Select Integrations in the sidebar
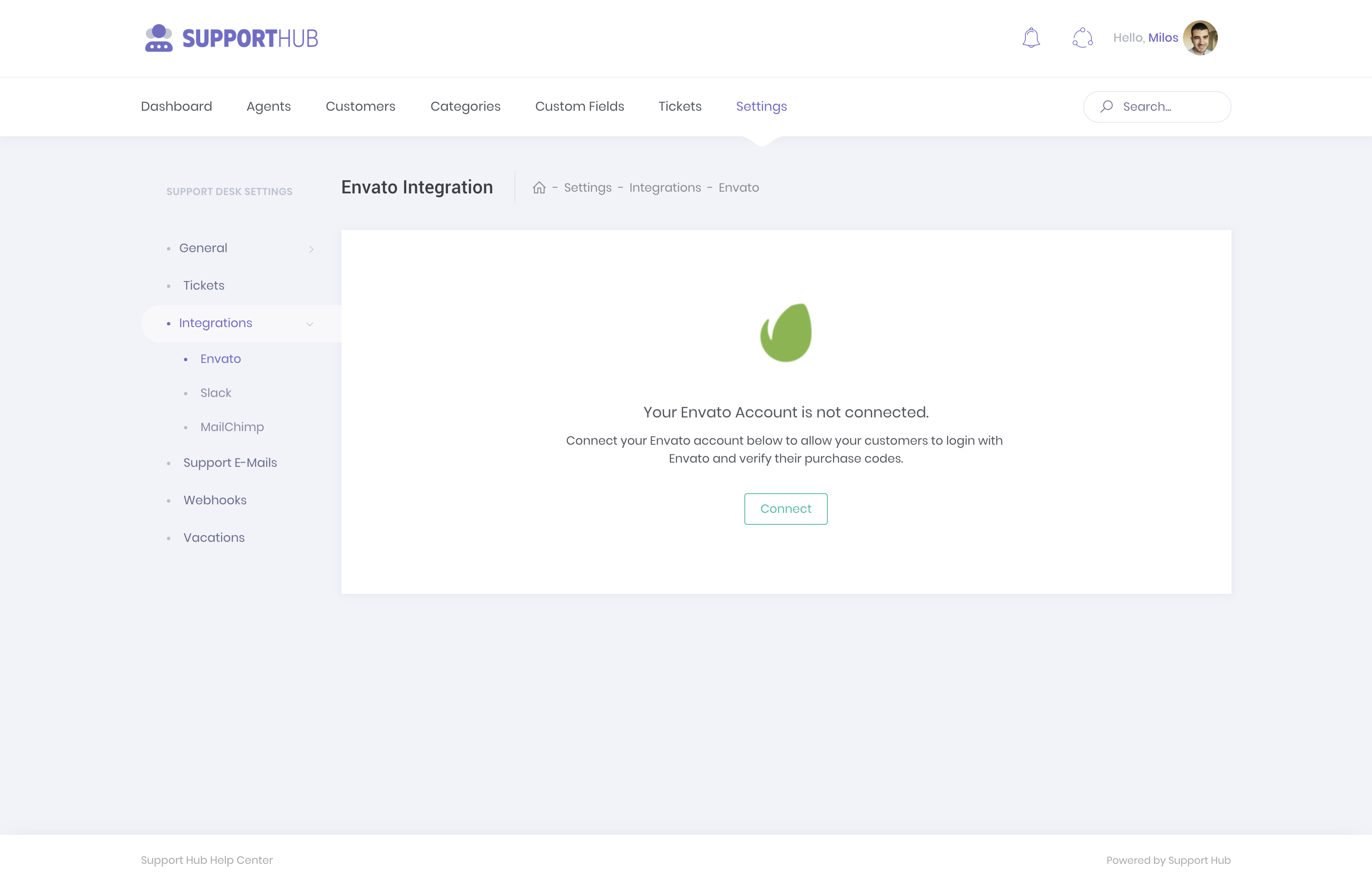The height and width of the screenshot is (886, 1372). pos(215,323)
